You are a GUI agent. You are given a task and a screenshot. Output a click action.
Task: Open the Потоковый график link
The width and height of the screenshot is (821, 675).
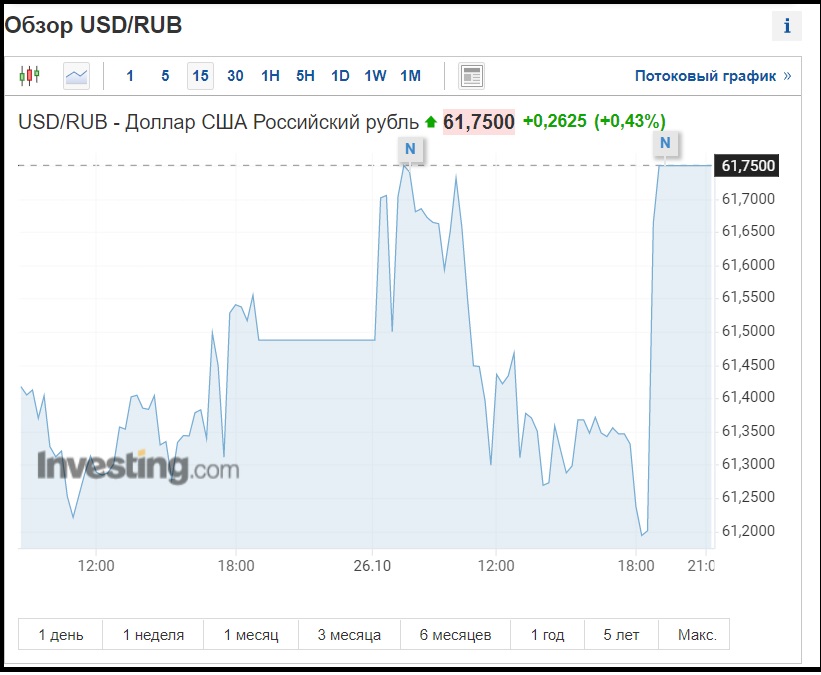tap(705, 75)
